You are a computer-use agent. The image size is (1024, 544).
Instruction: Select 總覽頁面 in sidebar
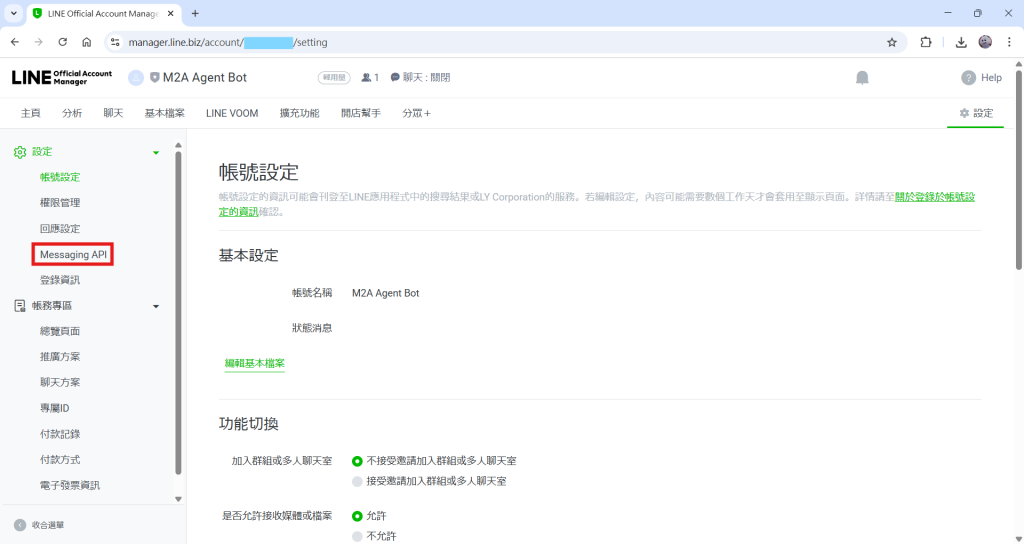click(x=60, y=331)
